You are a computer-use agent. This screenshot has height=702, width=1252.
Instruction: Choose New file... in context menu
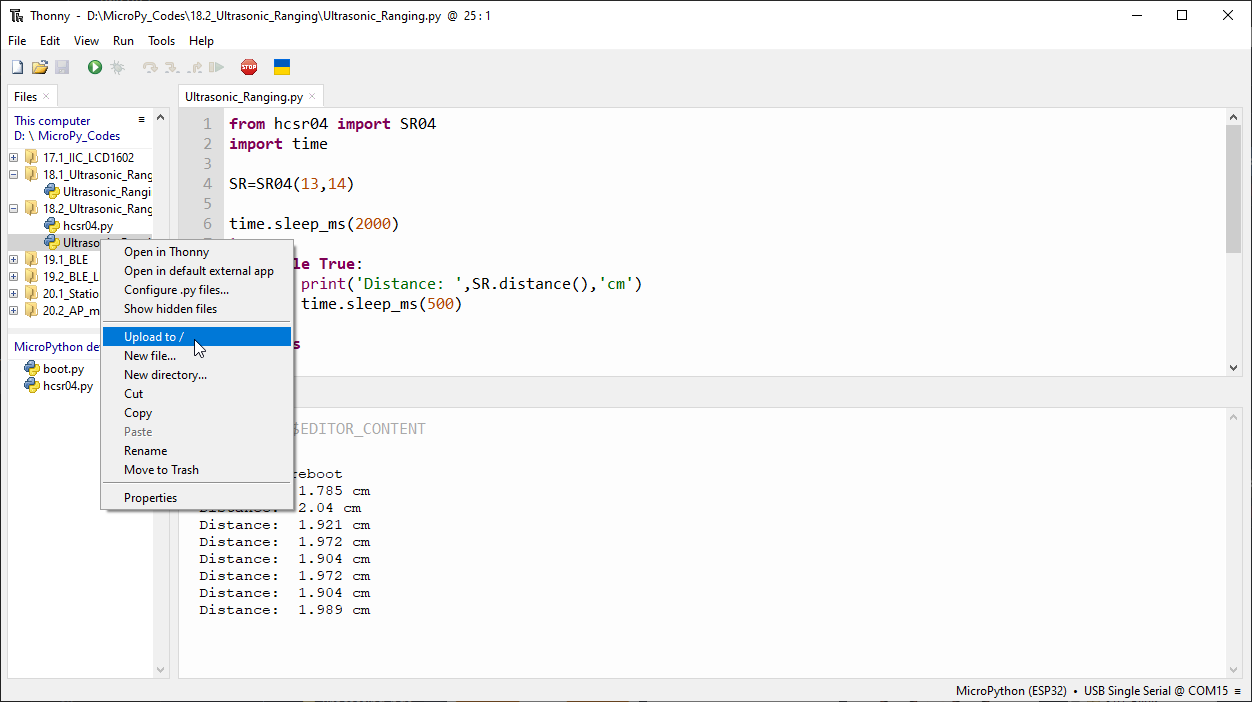pos(197,356)
